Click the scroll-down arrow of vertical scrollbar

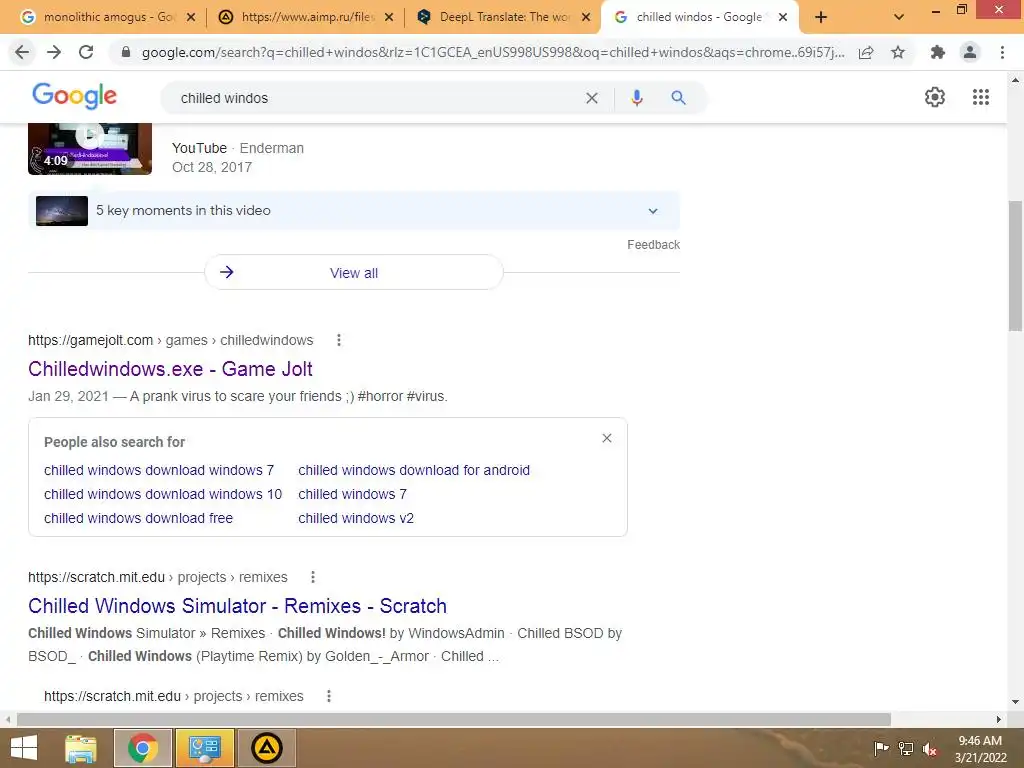click(x=1015, y=703)
